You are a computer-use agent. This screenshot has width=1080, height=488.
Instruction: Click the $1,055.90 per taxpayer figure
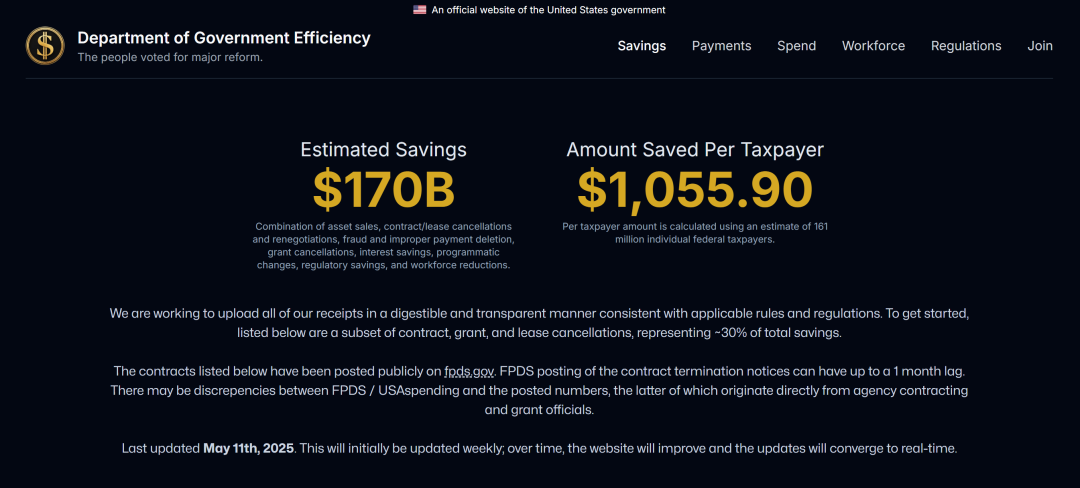click(695, 190)
